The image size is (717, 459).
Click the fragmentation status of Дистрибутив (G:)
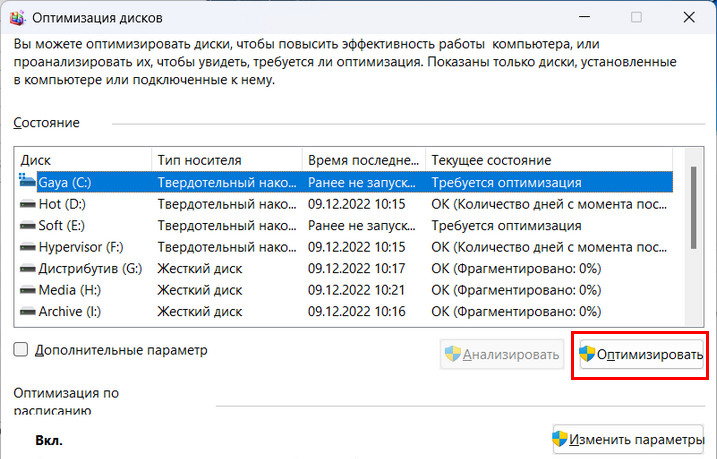point(516,268)
